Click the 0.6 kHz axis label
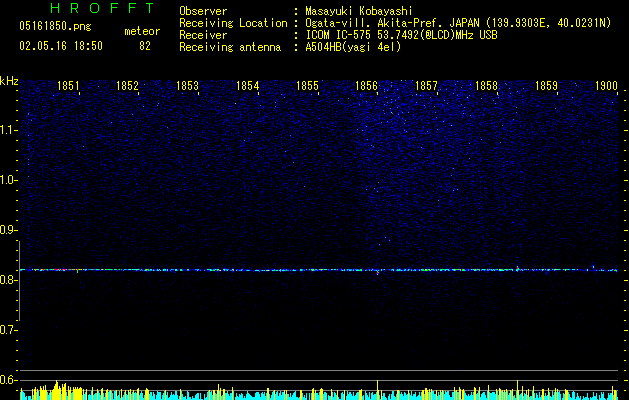Image resolution: width=629 pixels, height=400 pixels. [8, 380]
